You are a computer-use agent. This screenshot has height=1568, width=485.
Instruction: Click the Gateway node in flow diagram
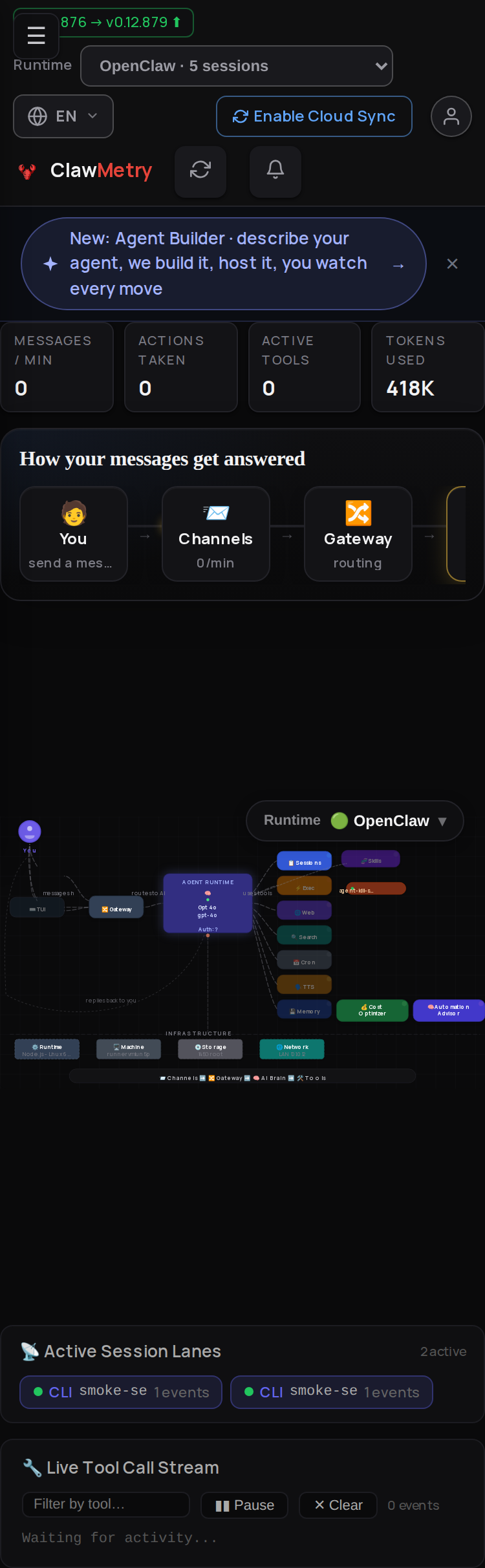point(116,909)
